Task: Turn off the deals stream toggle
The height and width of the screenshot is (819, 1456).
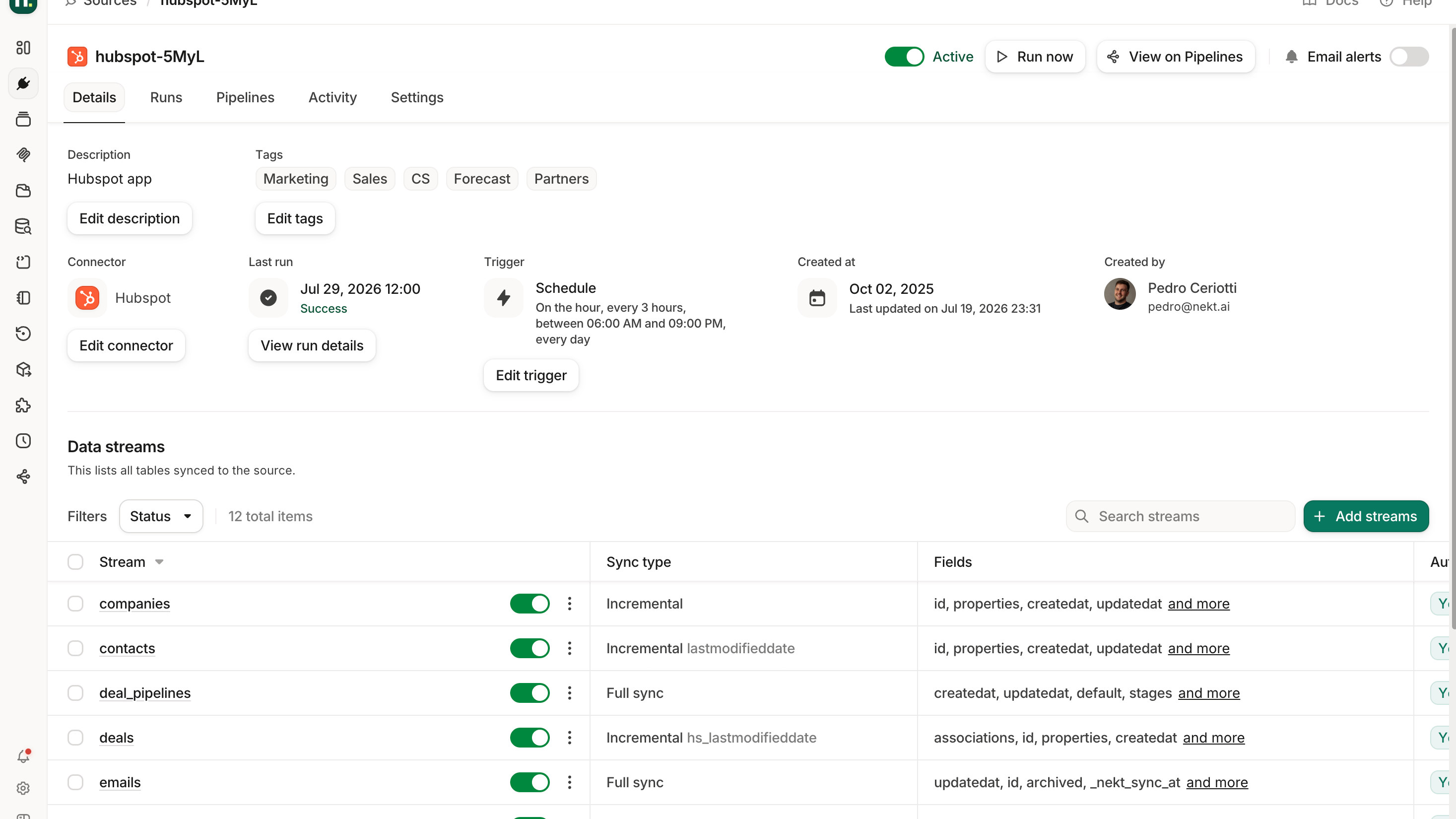Action: coord(529,738)
